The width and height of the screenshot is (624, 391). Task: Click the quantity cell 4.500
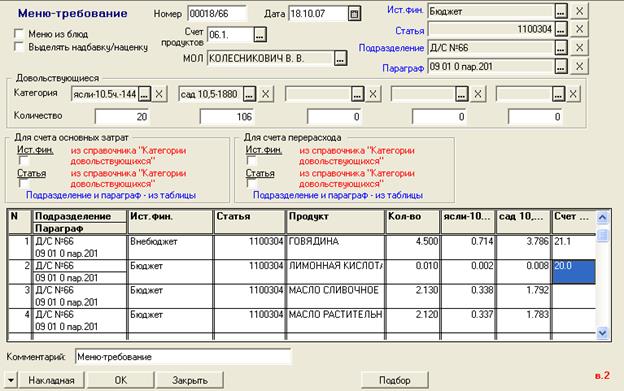pos(413,247)
